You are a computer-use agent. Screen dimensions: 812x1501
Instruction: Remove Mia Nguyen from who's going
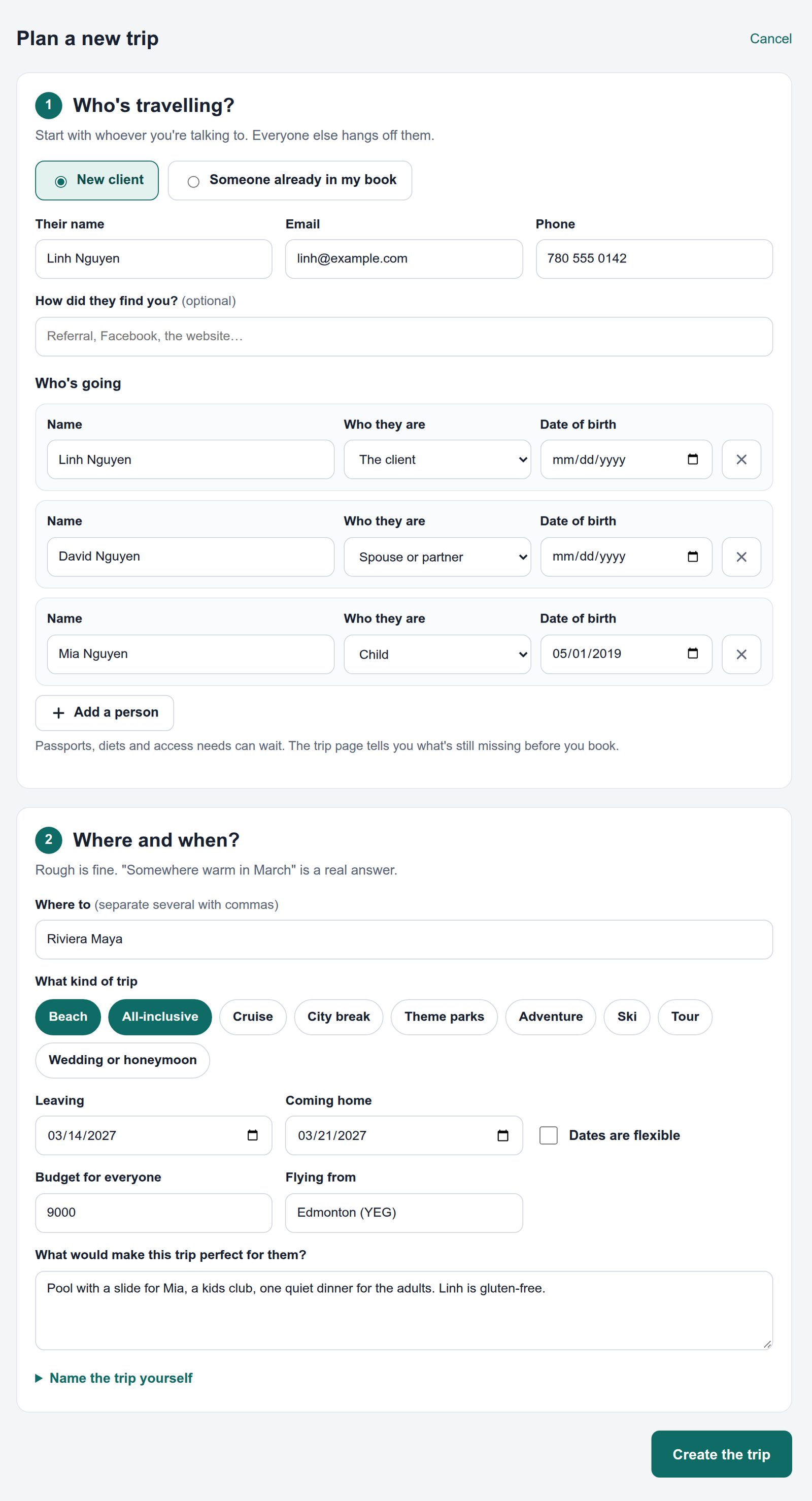point(741,655)
